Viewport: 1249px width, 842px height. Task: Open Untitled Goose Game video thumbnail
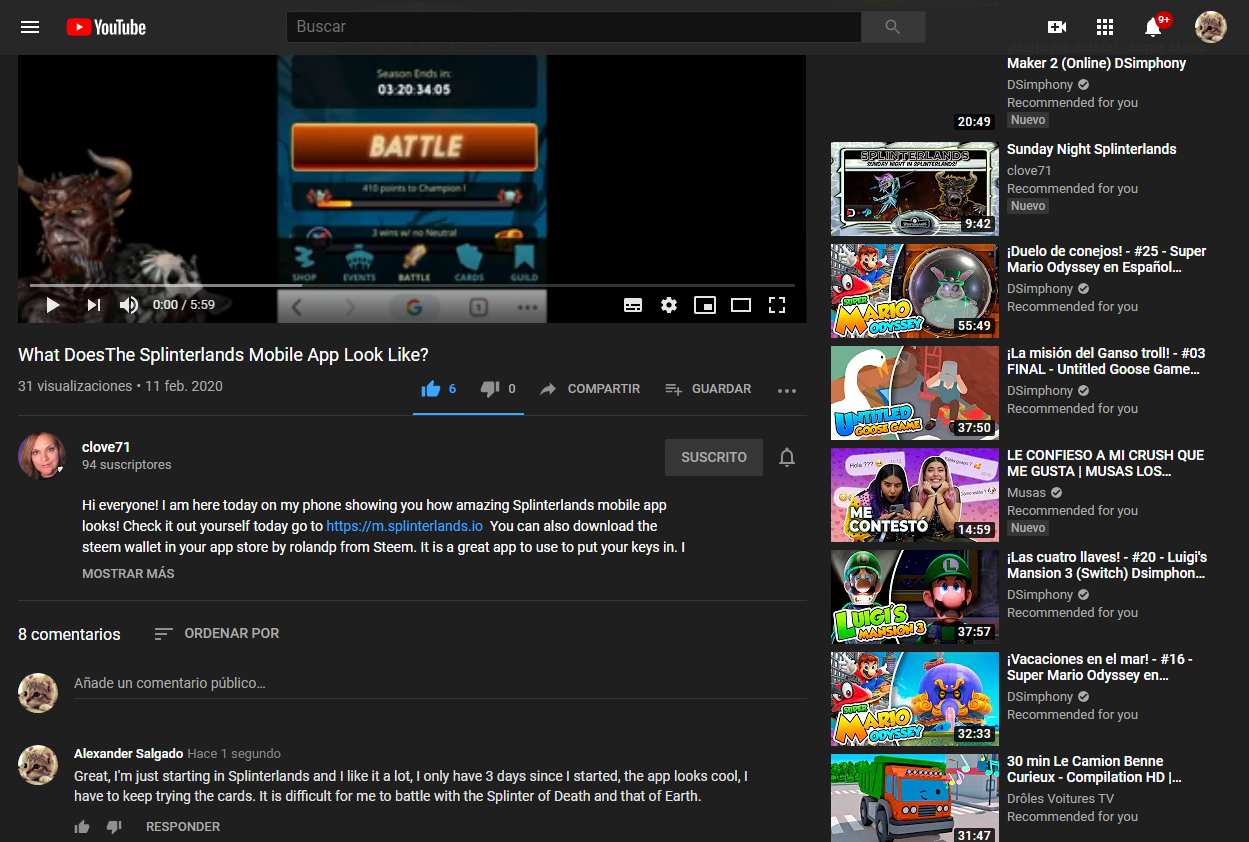tap(915, 393)
